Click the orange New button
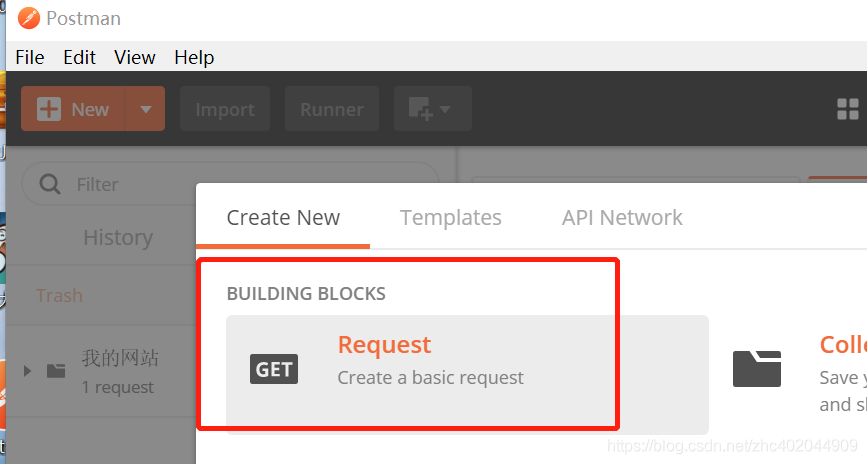Viewport: 867px width, 464px height. click(x=73, y=109)
